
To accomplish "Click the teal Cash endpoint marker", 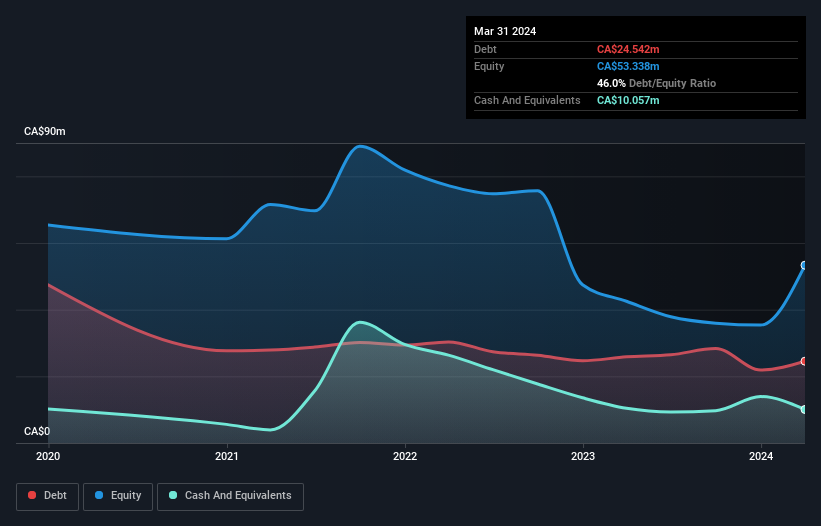I will [804, 409].
